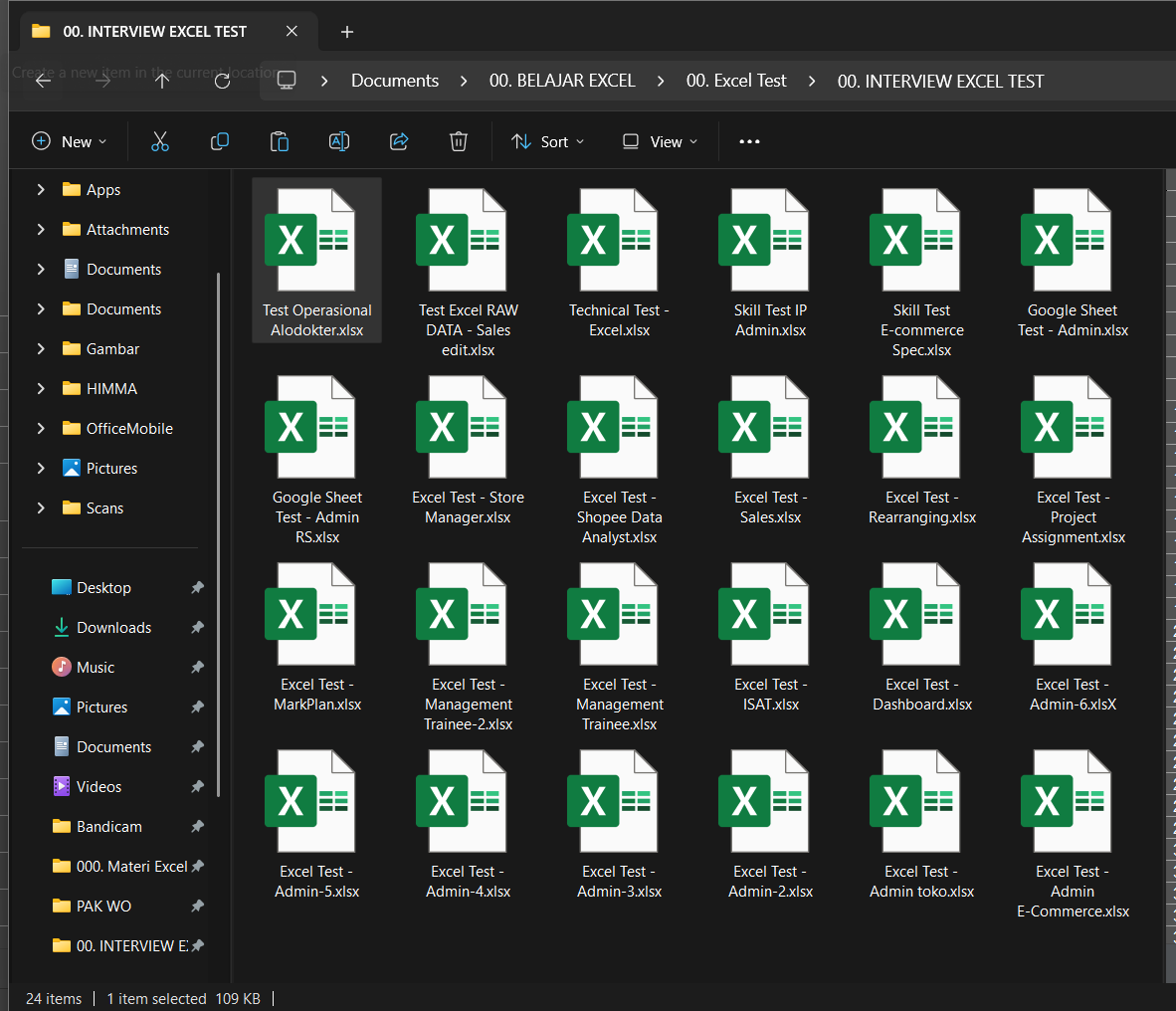The width and height of the screenshot is (1176, 1011).
Task: Select Google Sheet Test - Admin.xlsx
Action: point(1073,261)
